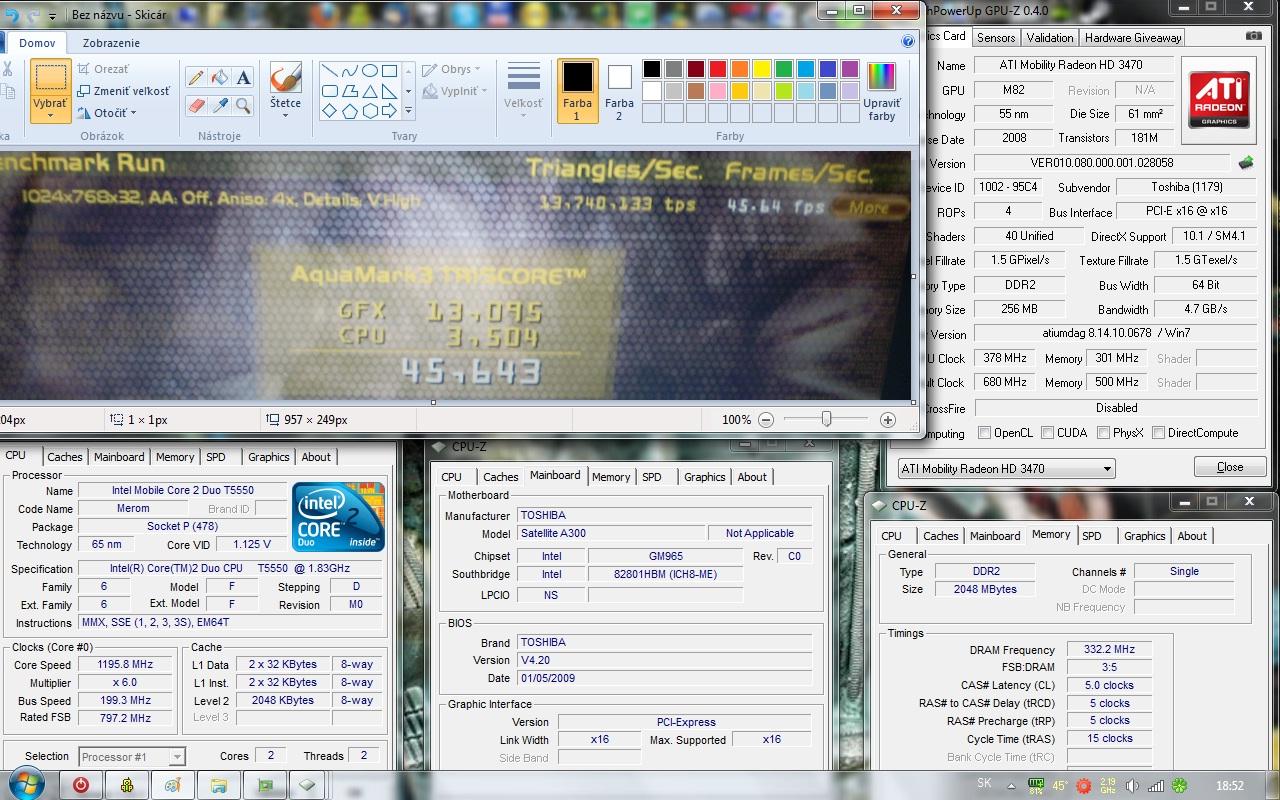The width and height of the screenshot is (1280, 800).
Task: Open Vyplniť fill dropdown
Action: (454, 91)
